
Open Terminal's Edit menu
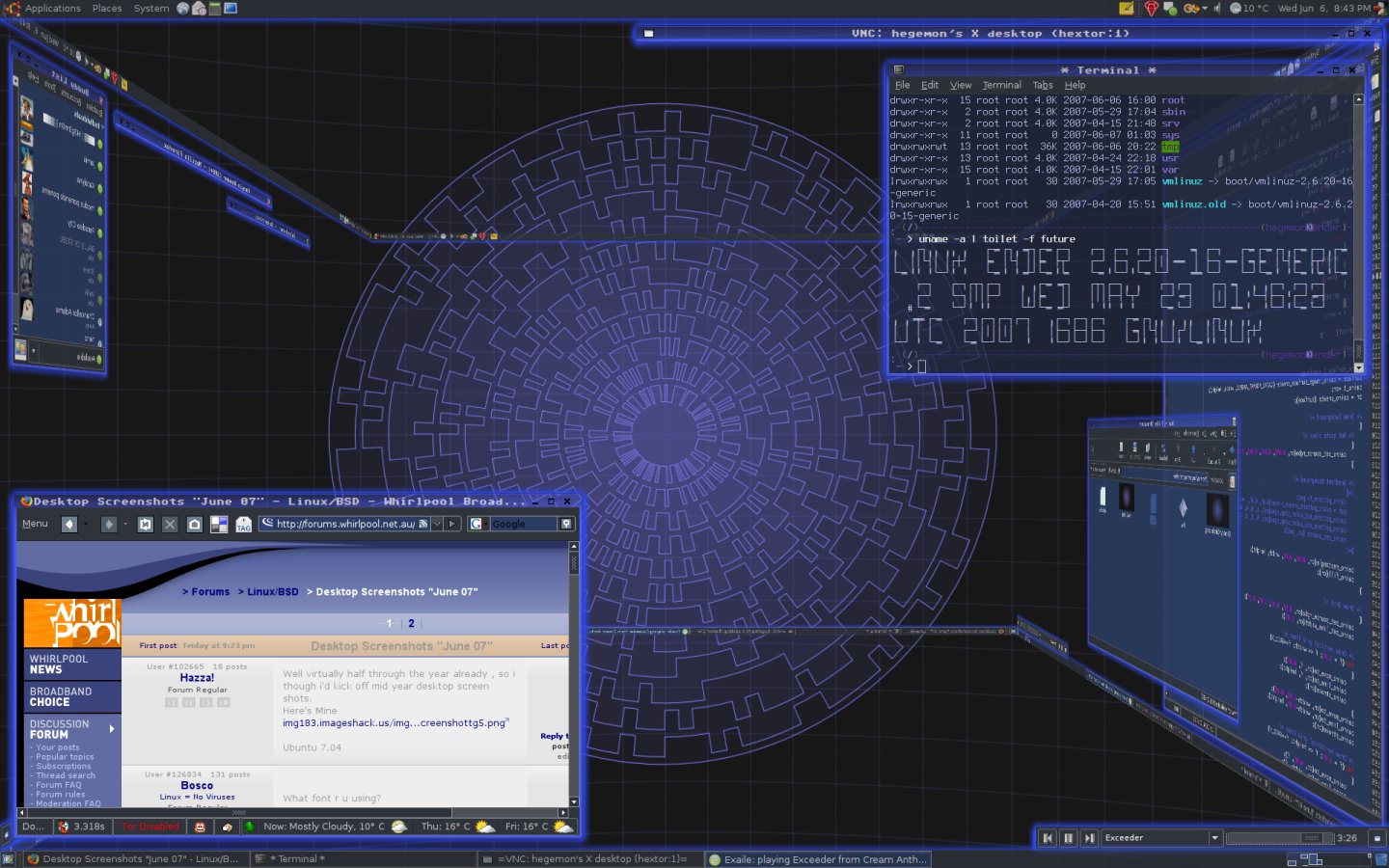coord(930,85)
